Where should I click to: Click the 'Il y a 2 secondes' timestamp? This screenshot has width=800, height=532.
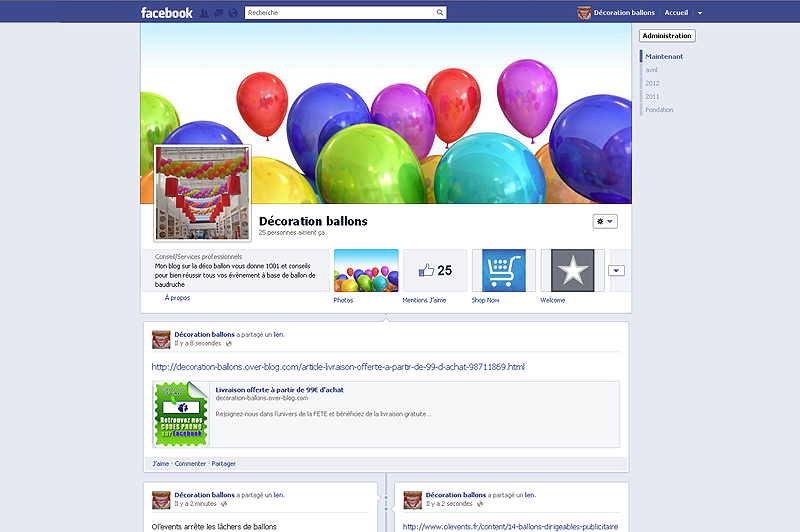point(449,504)
